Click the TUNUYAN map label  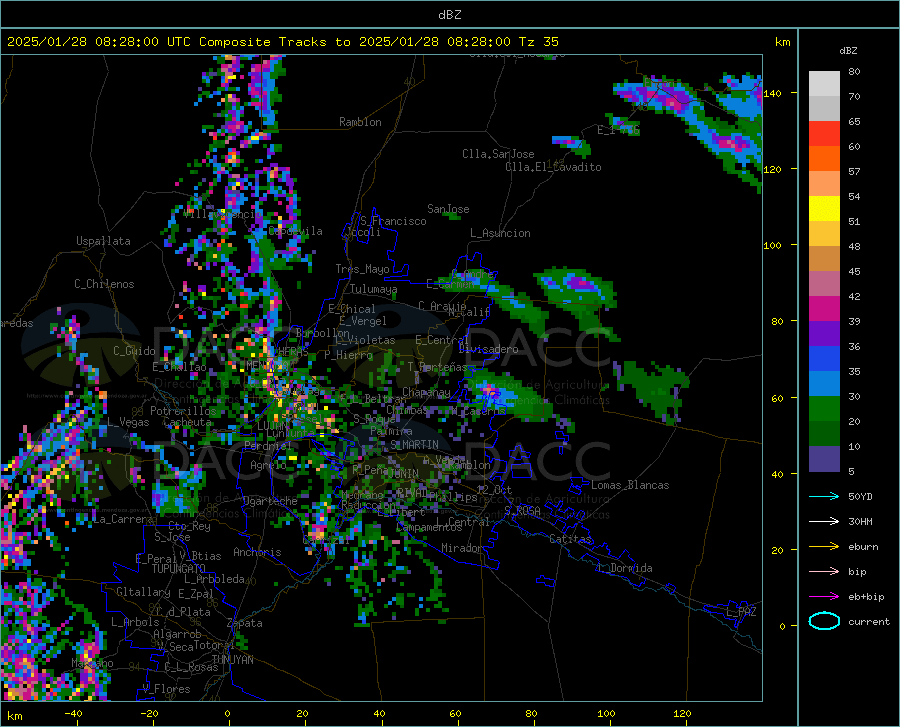[232, 660]
